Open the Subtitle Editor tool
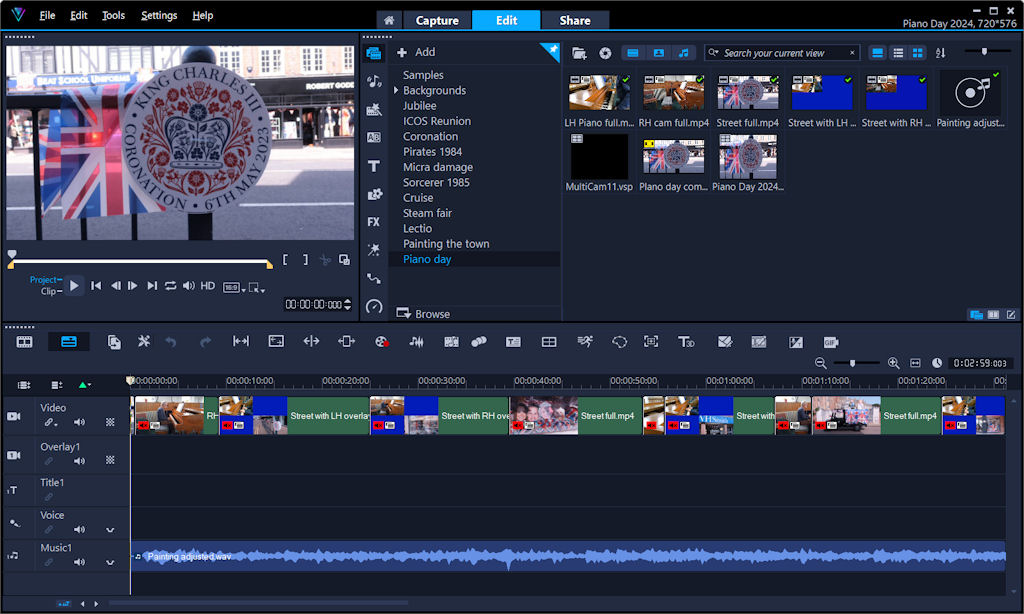1024x614 pixels. (x=513, y=342)
